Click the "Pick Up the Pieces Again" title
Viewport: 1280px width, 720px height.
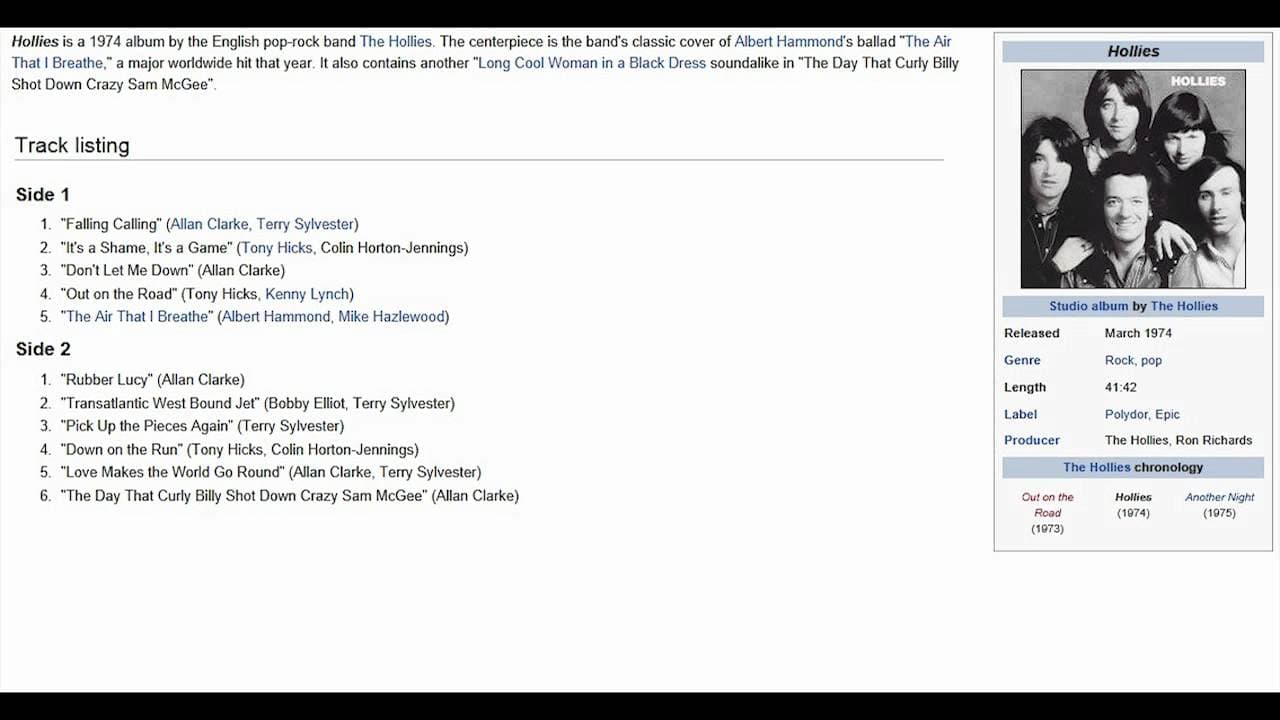pyautogui.click(x=147, y=426)
